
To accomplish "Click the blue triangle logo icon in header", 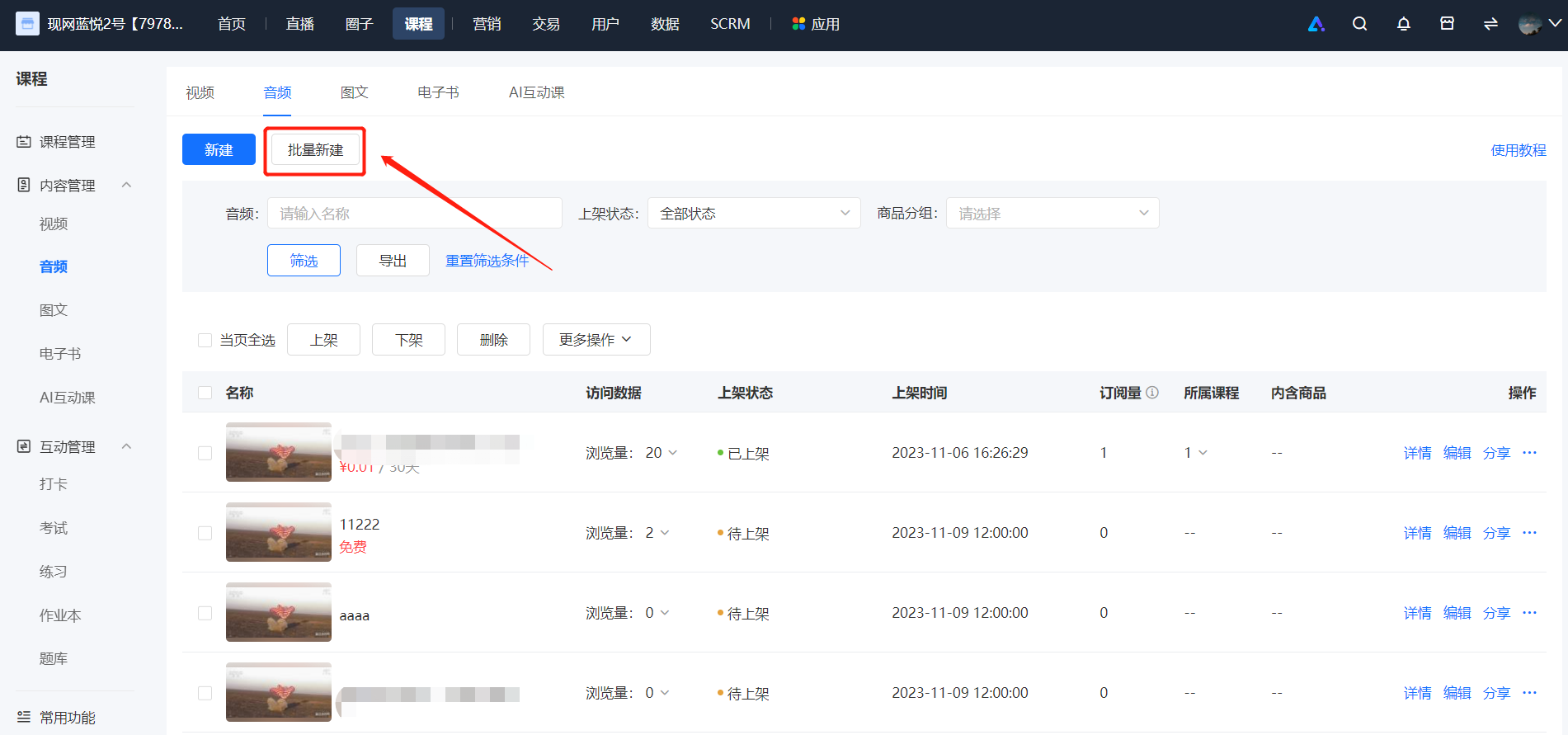I will point(1316,24).
